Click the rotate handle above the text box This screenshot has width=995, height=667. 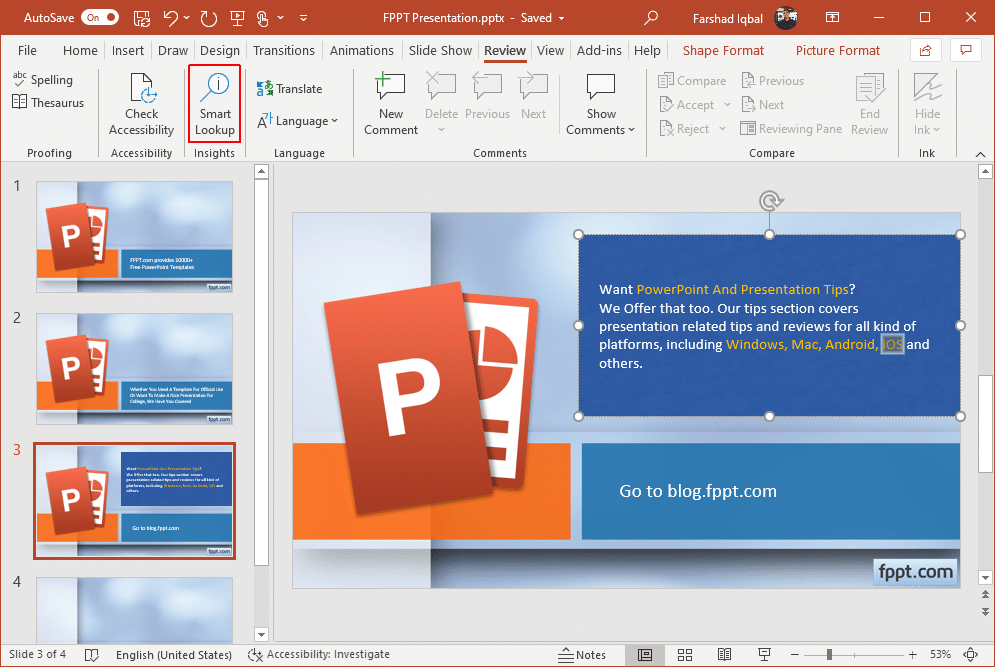coord(770,201)
